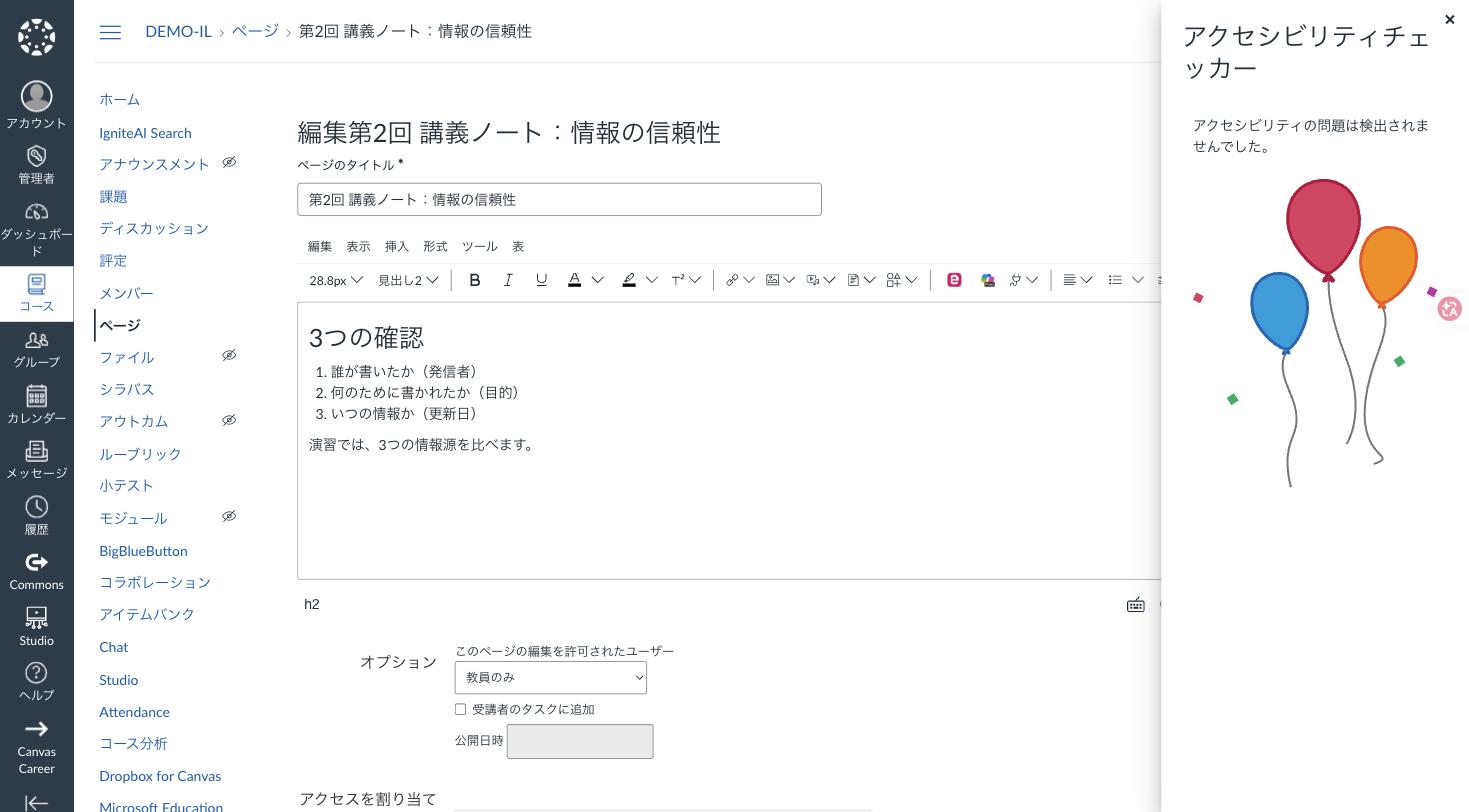Open the apps plug icon

pyautogui.click(x=1015, y=280)
